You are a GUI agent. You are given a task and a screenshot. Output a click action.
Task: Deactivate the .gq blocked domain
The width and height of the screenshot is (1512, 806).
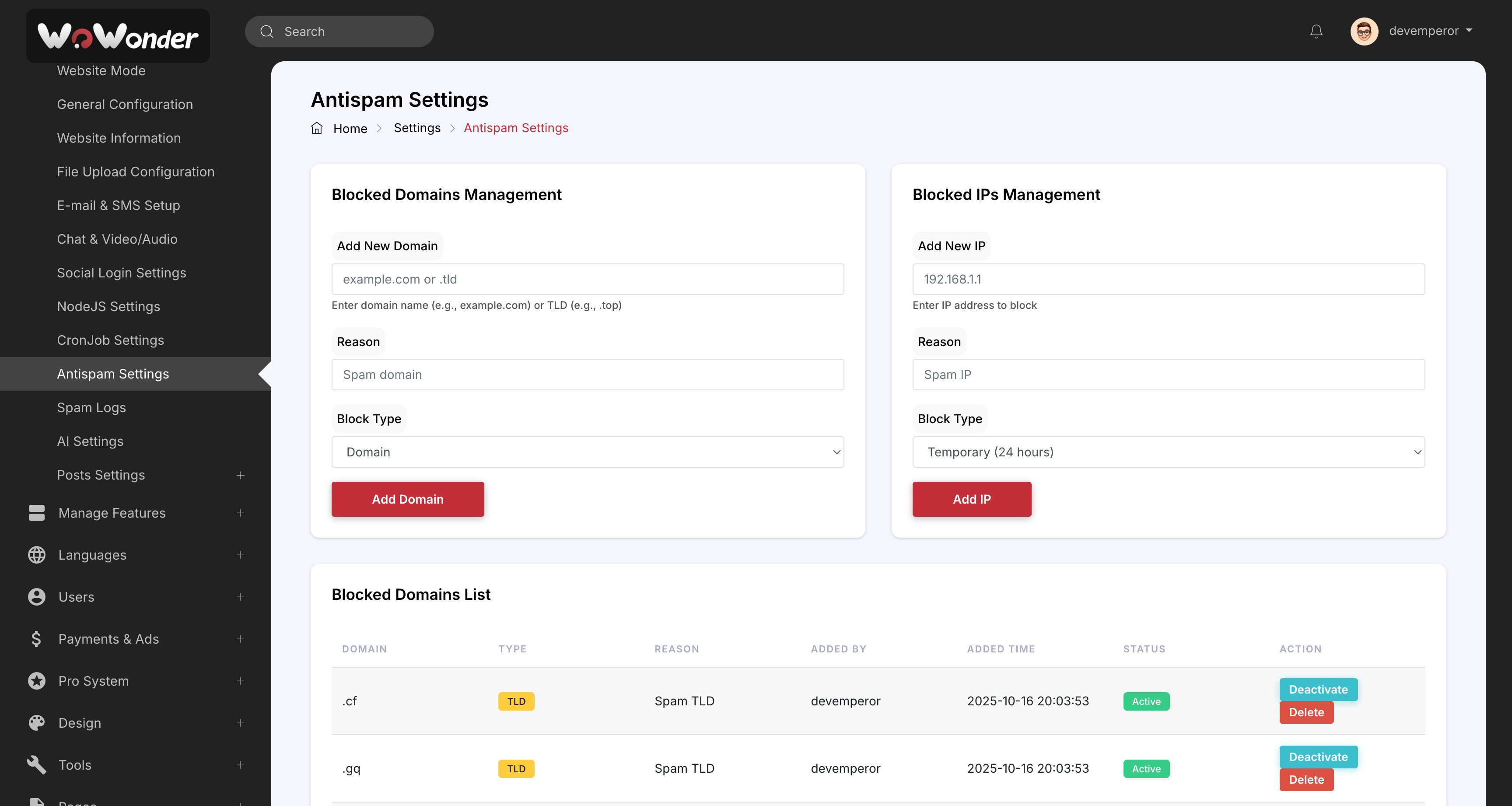pyautogui.click(x=1318, y=757)
